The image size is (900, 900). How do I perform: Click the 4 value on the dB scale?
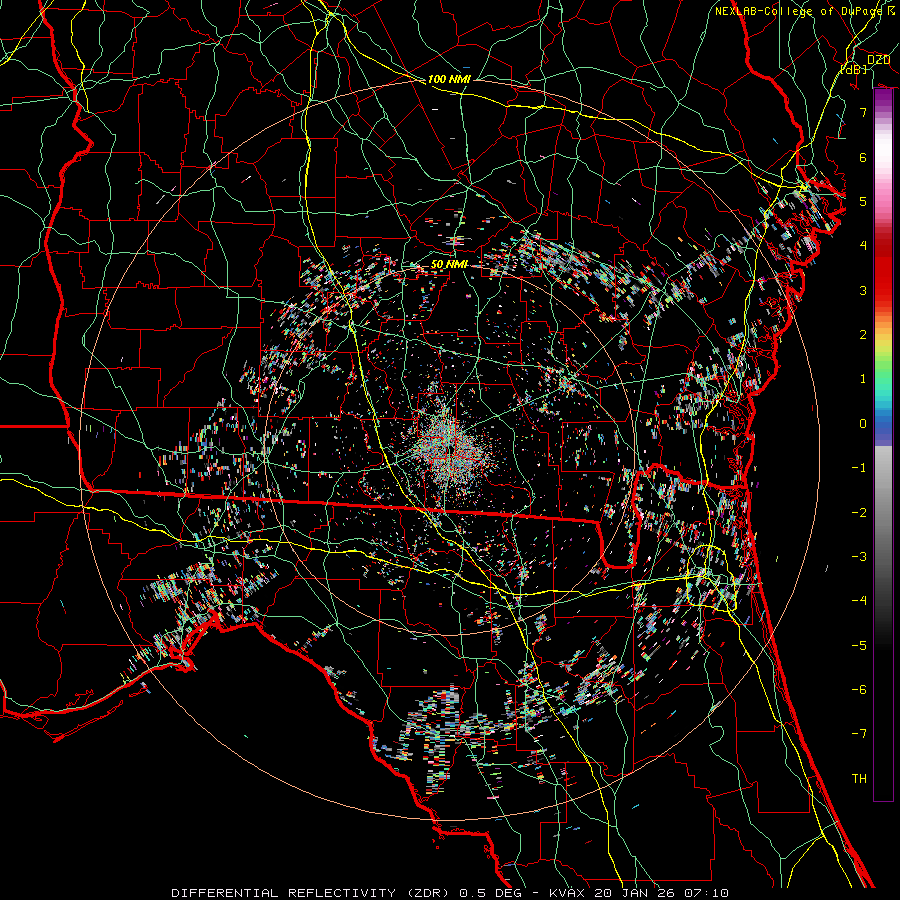tap(862, 246)
